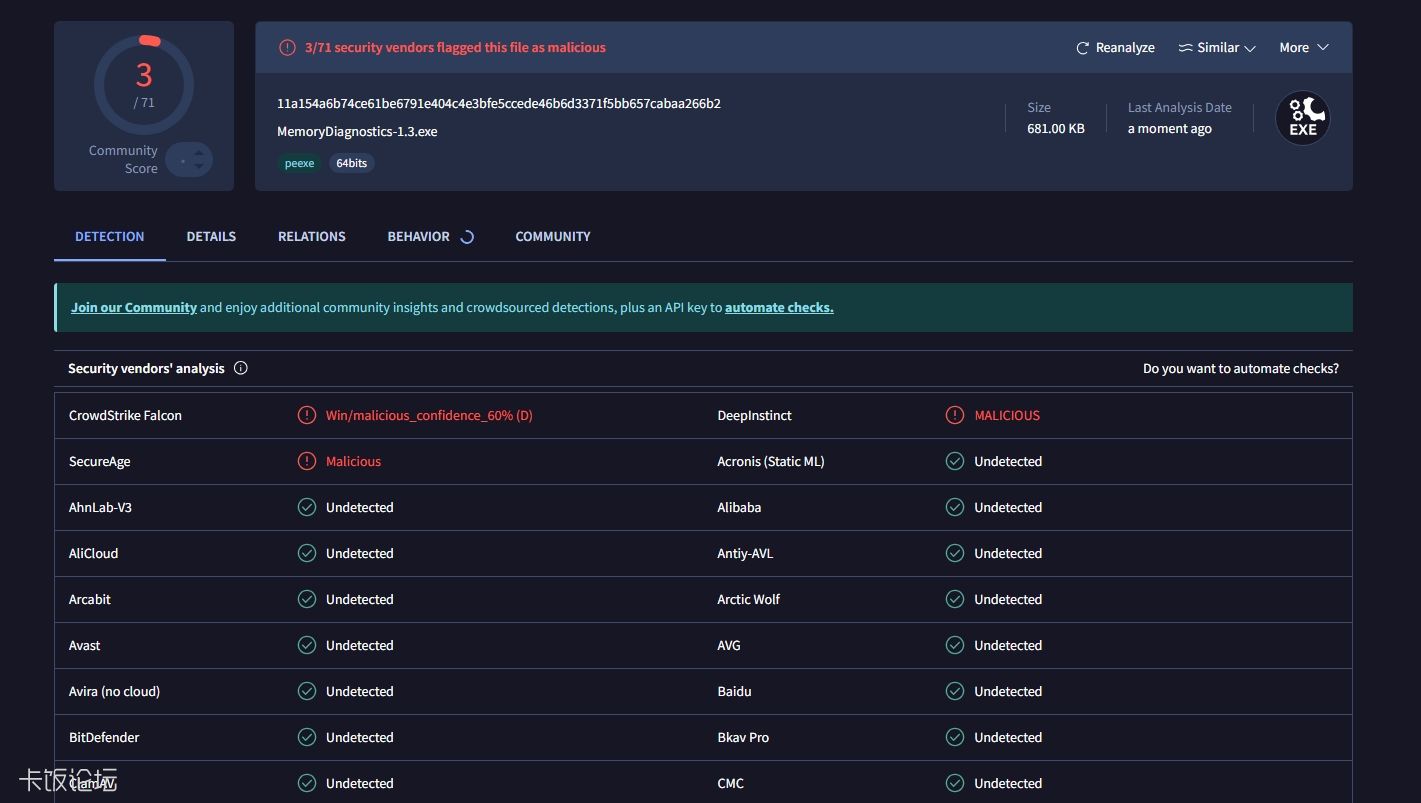Image resolution: width=1421 pixels, height=803 pixels.
Task: Click the Reanalyze refresh icon
Action: pyautogui.click(x=1082, y=47)
